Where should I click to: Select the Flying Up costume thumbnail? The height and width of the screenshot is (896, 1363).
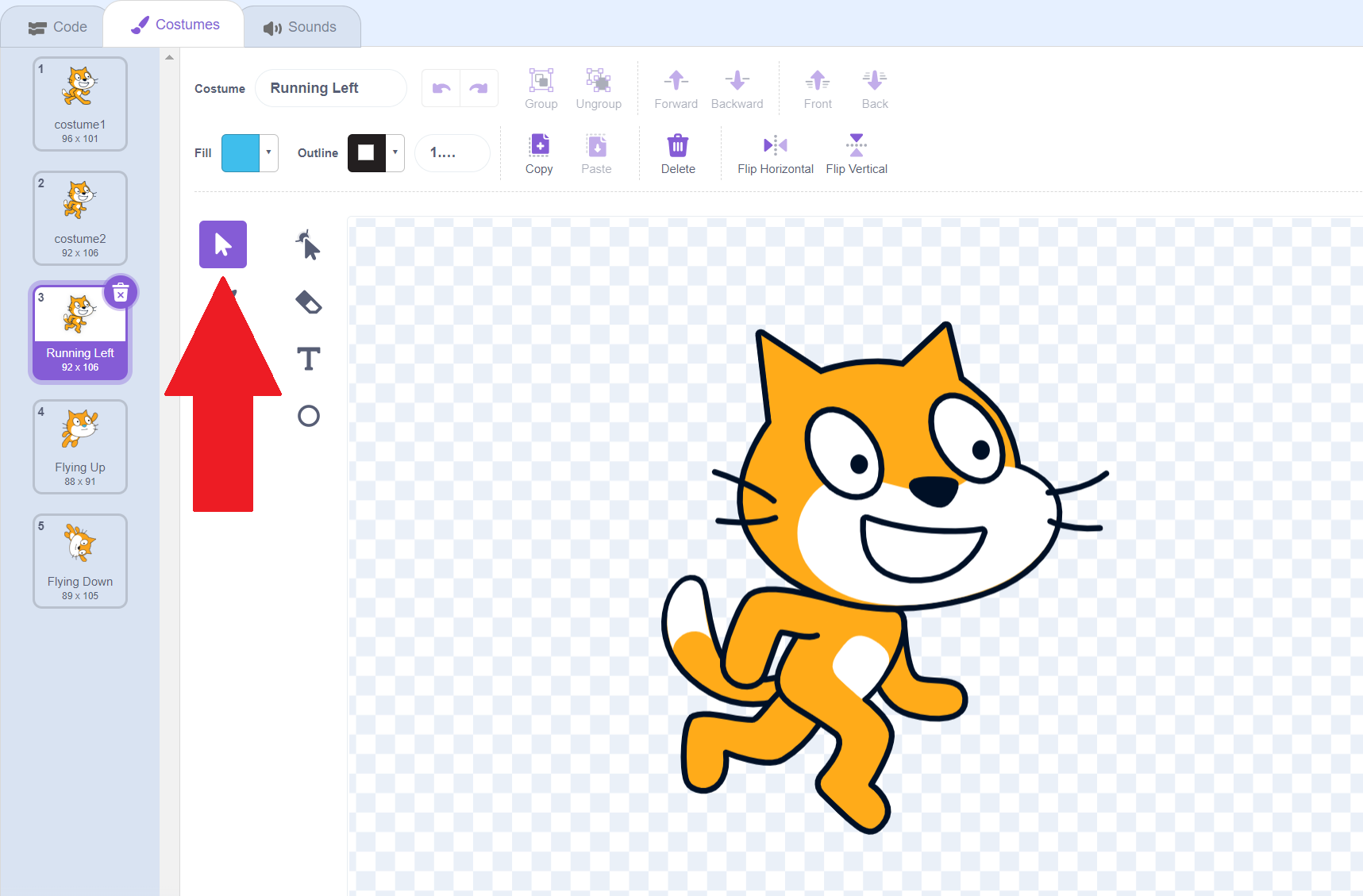[x=80, y=447]
